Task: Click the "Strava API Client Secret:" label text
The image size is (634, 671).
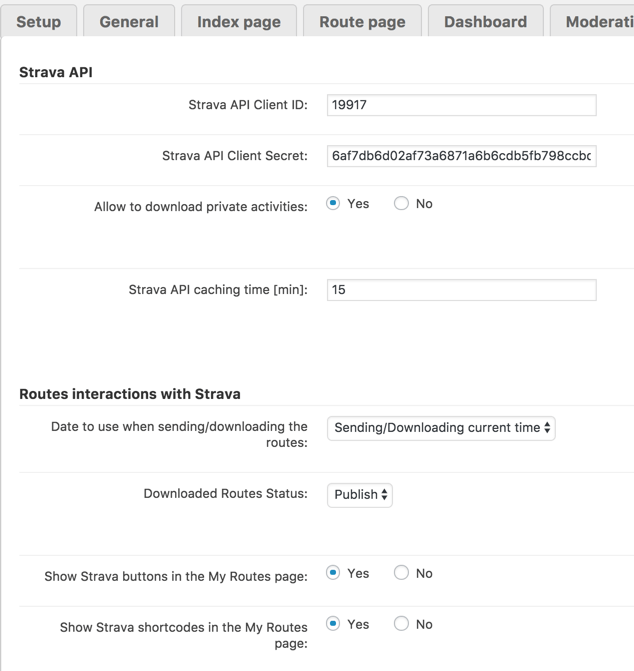Action: (235, 156)
